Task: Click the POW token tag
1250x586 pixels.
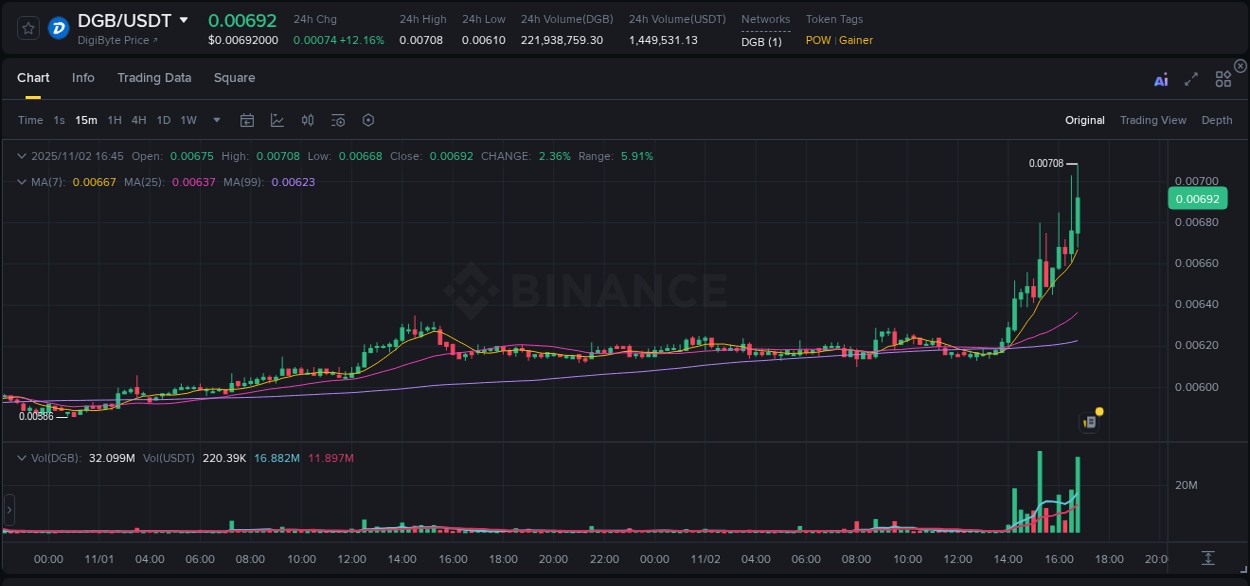Action: pos(819,40)
